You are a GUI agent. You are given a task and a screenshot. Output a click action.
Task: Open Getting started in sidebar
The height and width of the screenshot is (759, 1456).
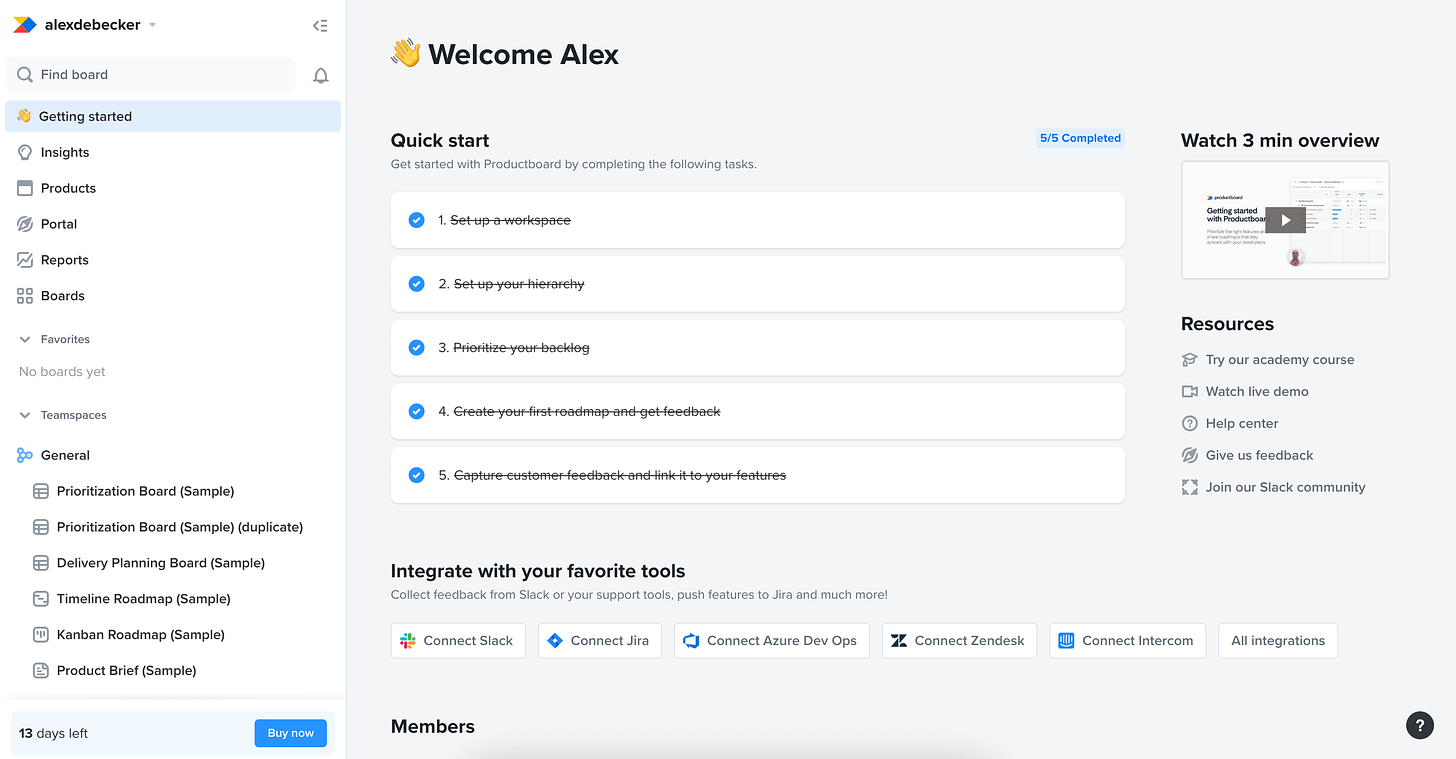173,116
